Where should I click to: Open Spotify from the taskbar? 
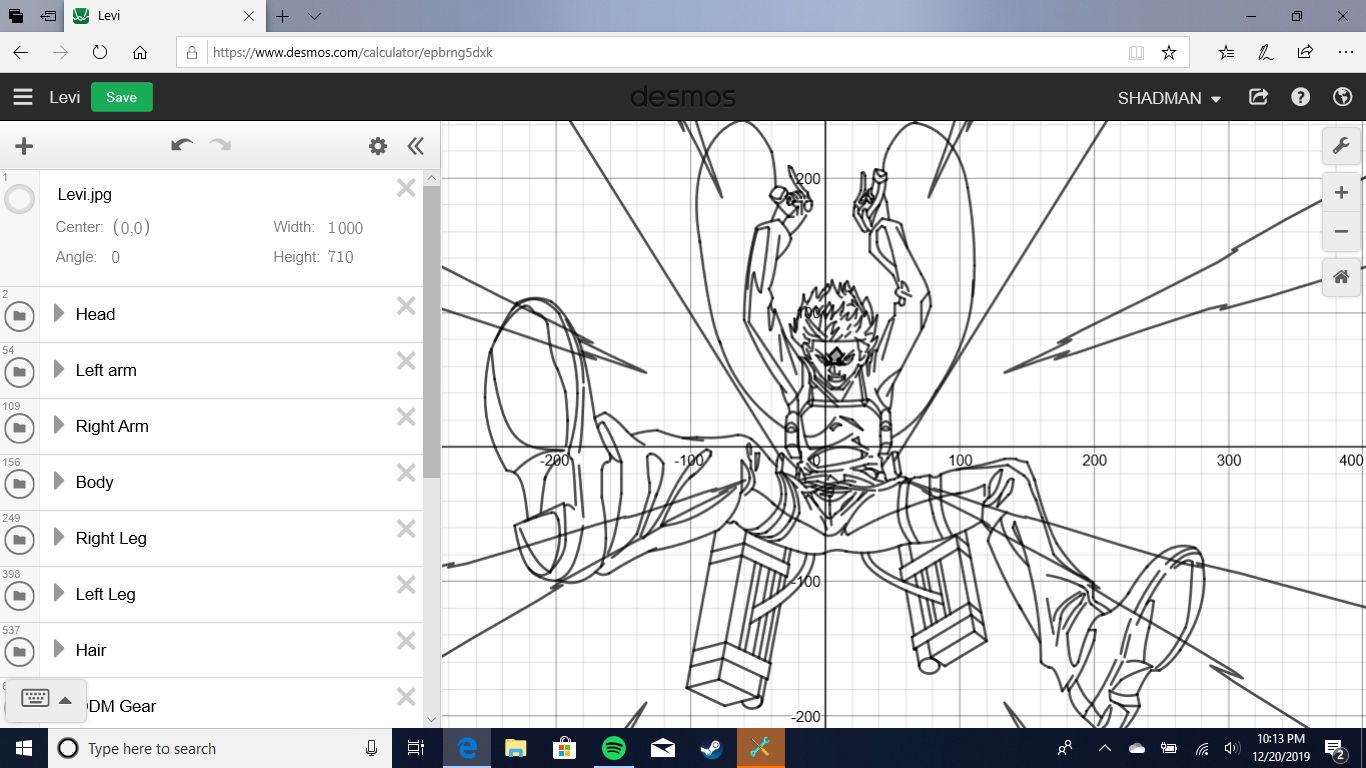[x=613, y=748]
